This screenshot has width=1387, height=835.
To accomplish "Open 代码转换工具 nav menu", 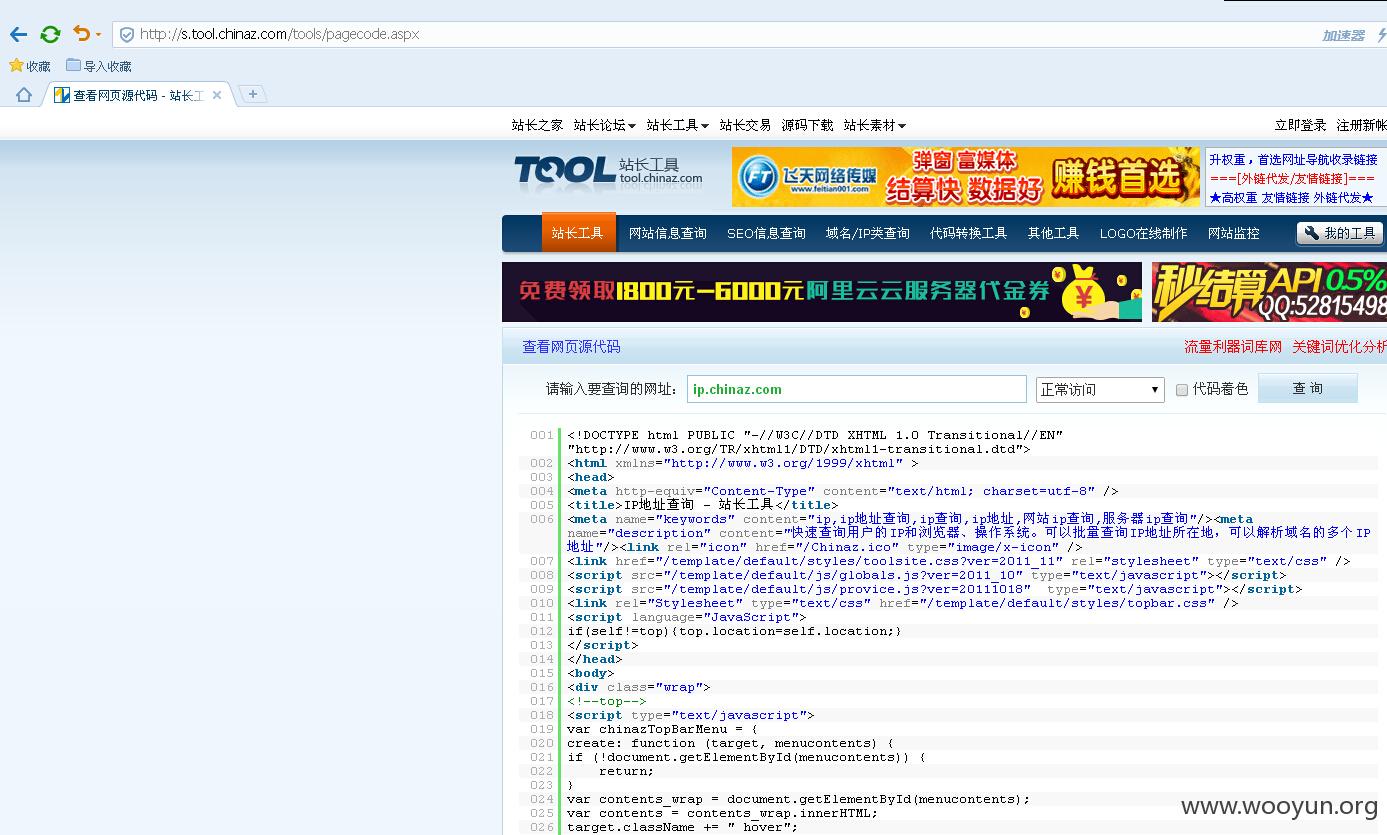I will [968, 233].
